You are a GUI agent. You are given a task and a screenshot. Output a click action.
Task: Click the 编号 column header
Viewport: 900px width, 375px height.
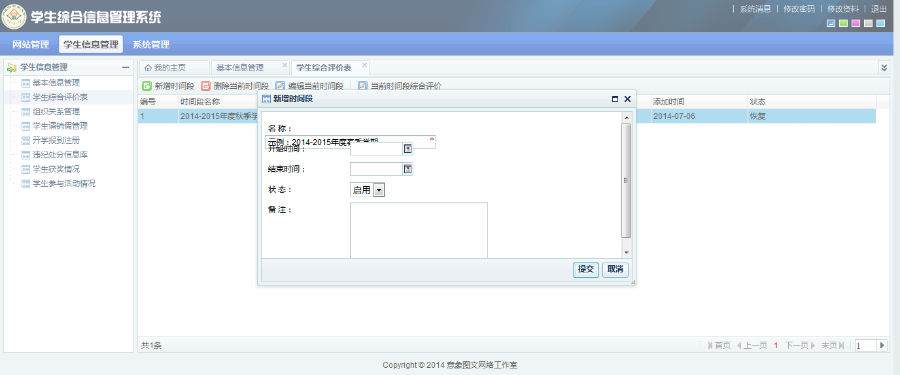157,102
